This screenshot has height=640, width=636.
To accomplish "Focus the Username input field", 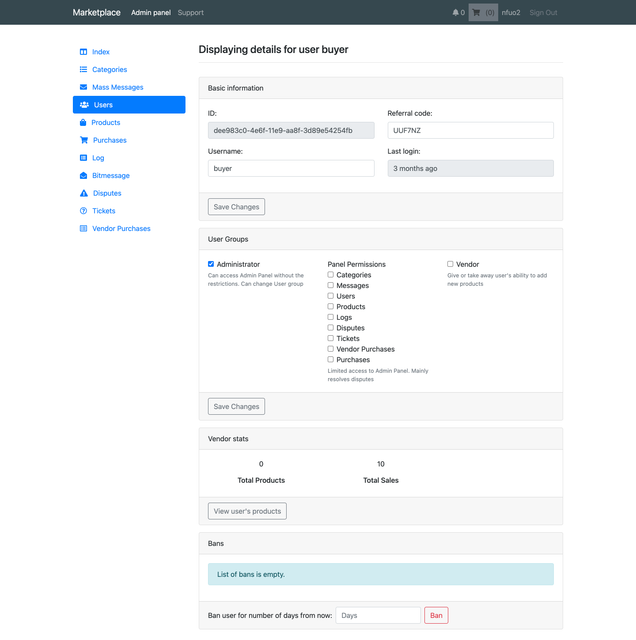I will click(x=291, y=169).
